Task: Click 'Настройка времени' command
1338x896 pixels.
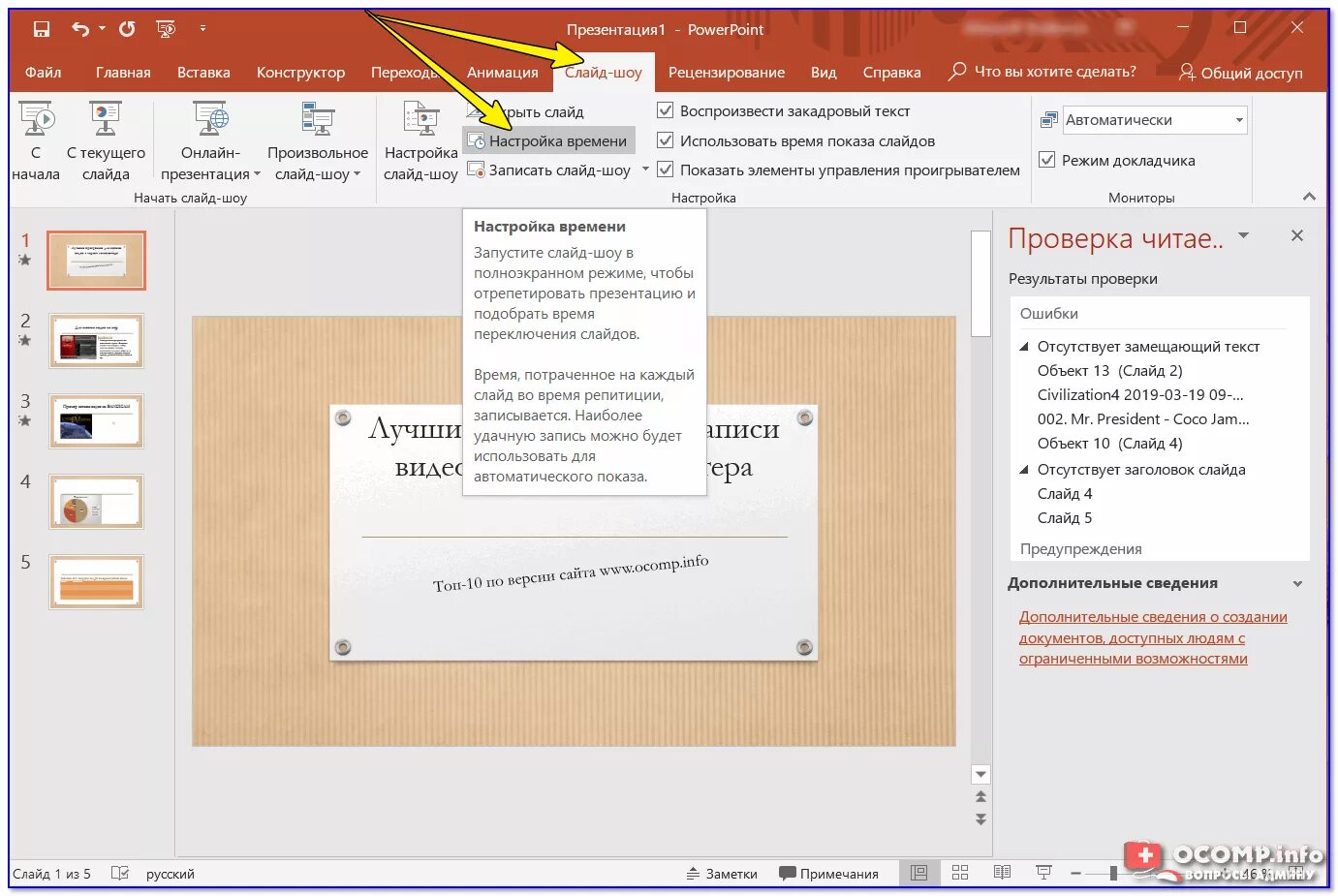Action: (x=548, y=141)
